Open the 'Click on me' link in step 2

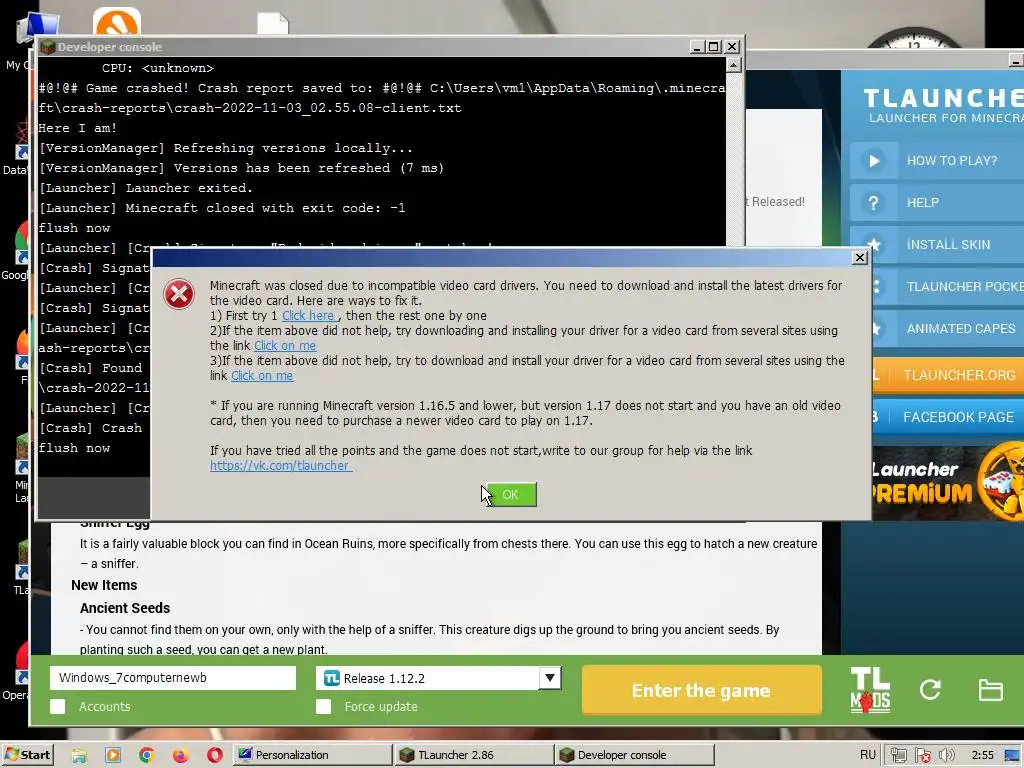tap(285, 345)
